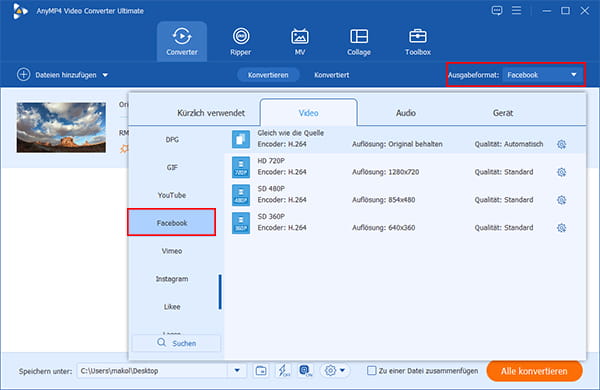
Task: Click Qualität: Automatisch text
Action: 509,144
